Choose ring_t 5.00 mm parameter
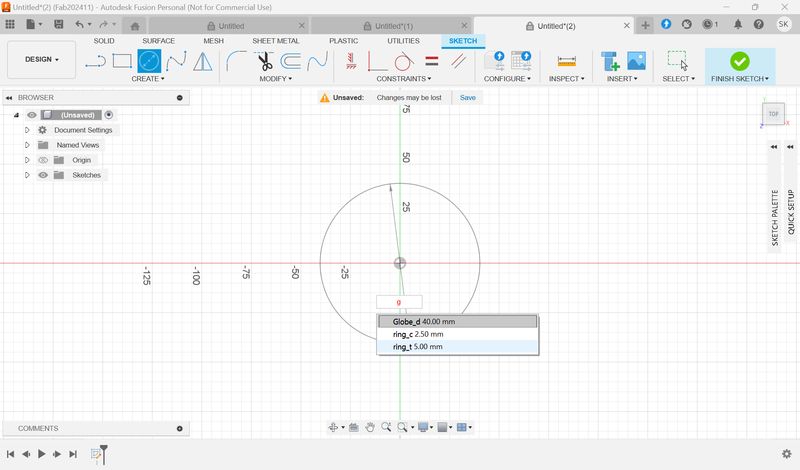The image size is (800, 470). tap(458, 347)
